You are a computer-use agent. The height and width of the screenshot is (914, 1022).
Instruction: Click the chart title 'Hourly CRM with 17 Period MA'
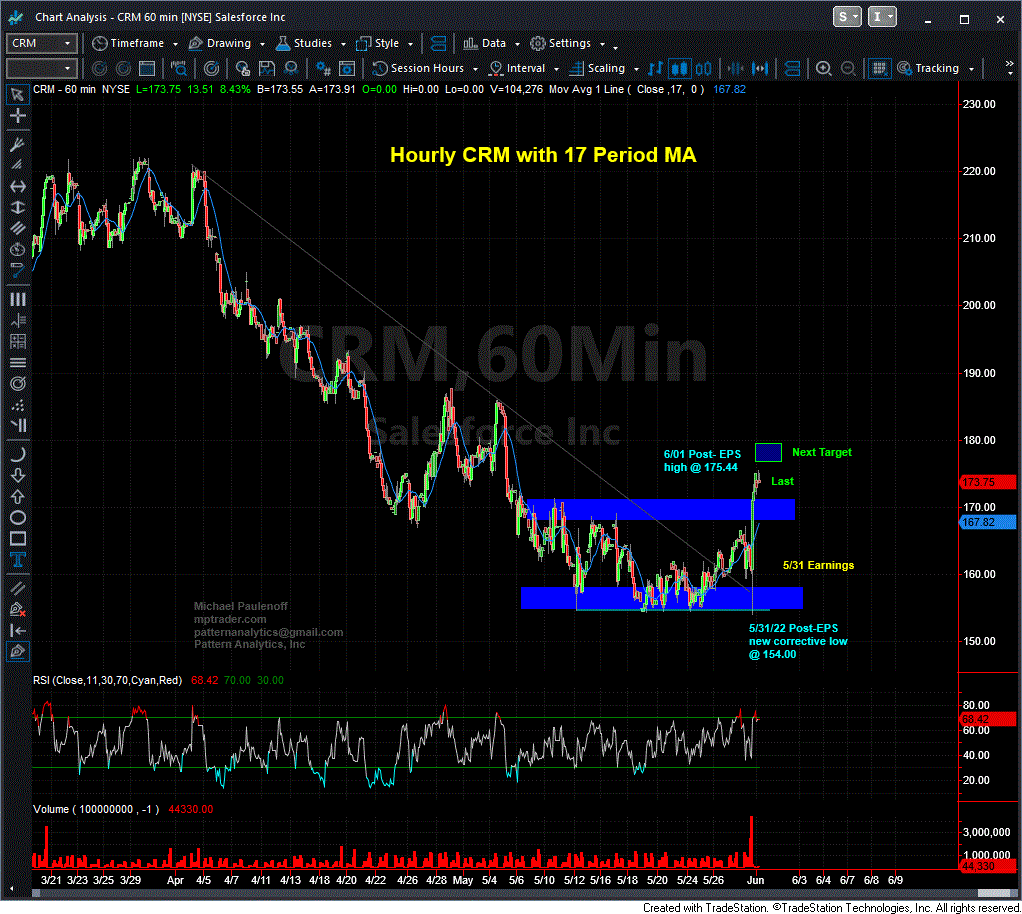point(543,155)
